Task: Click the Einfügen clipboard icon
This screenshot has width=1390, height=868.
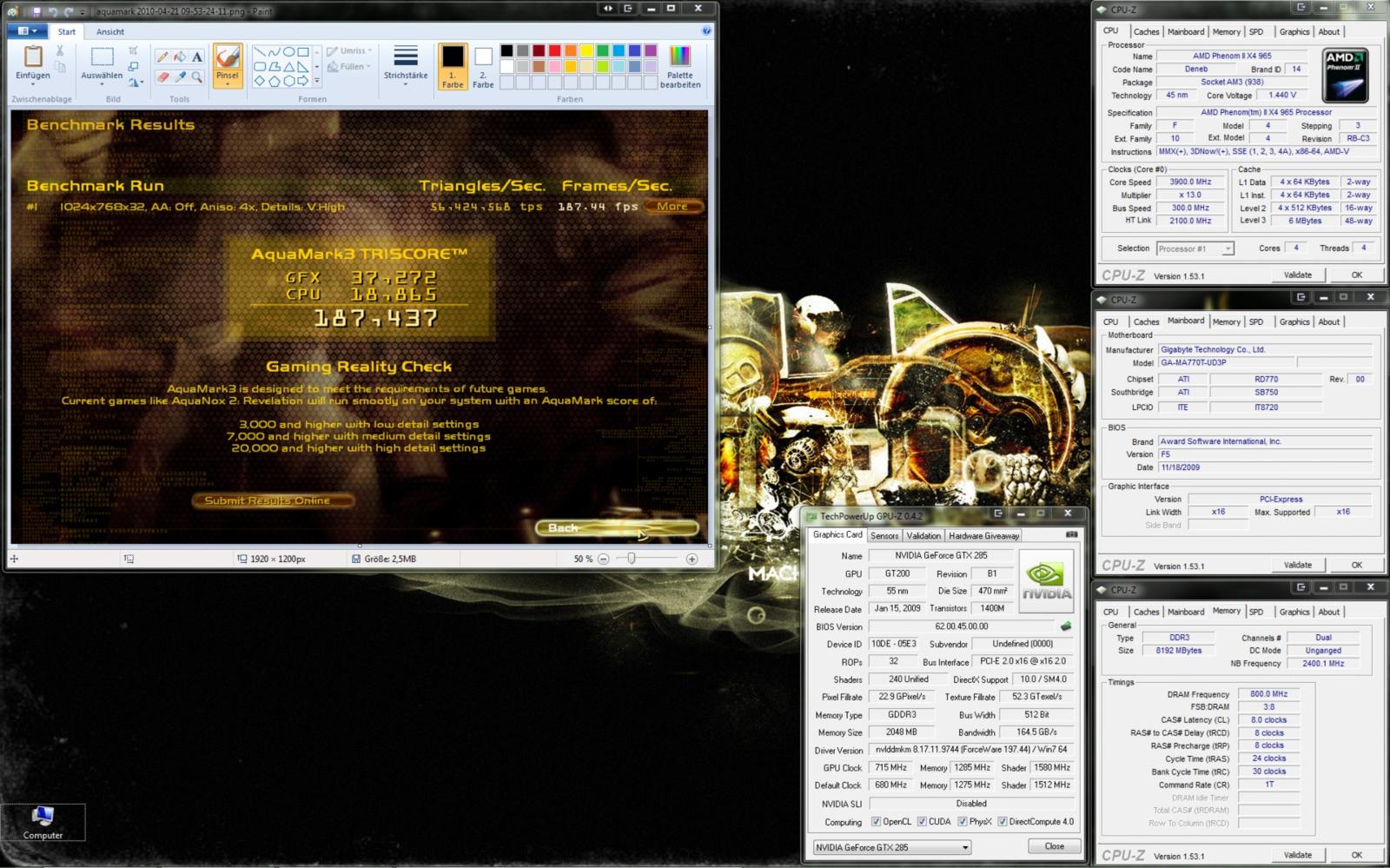Action: [33, 56]
